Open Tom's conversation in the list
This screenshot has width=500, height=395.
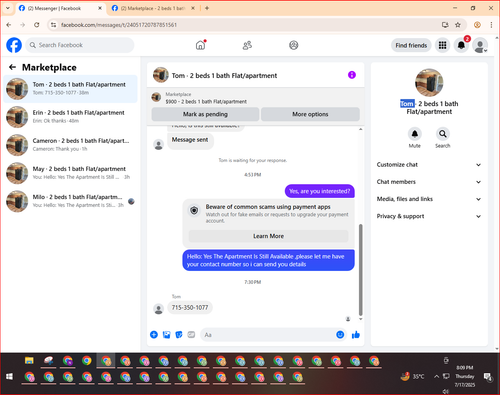70,89
